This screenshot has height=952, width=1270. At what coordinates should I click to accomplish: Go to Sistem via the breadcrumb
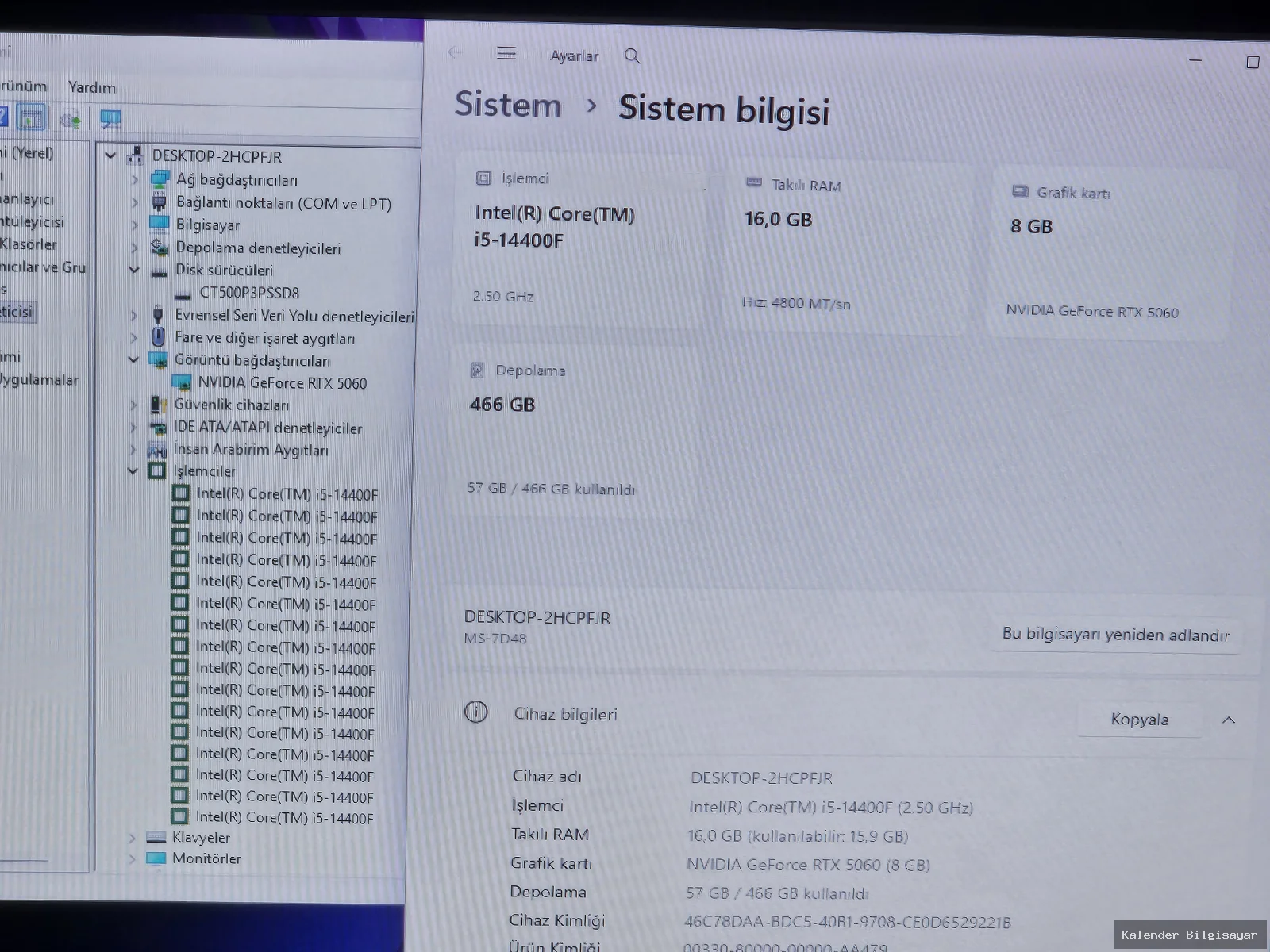click(508, 105)
